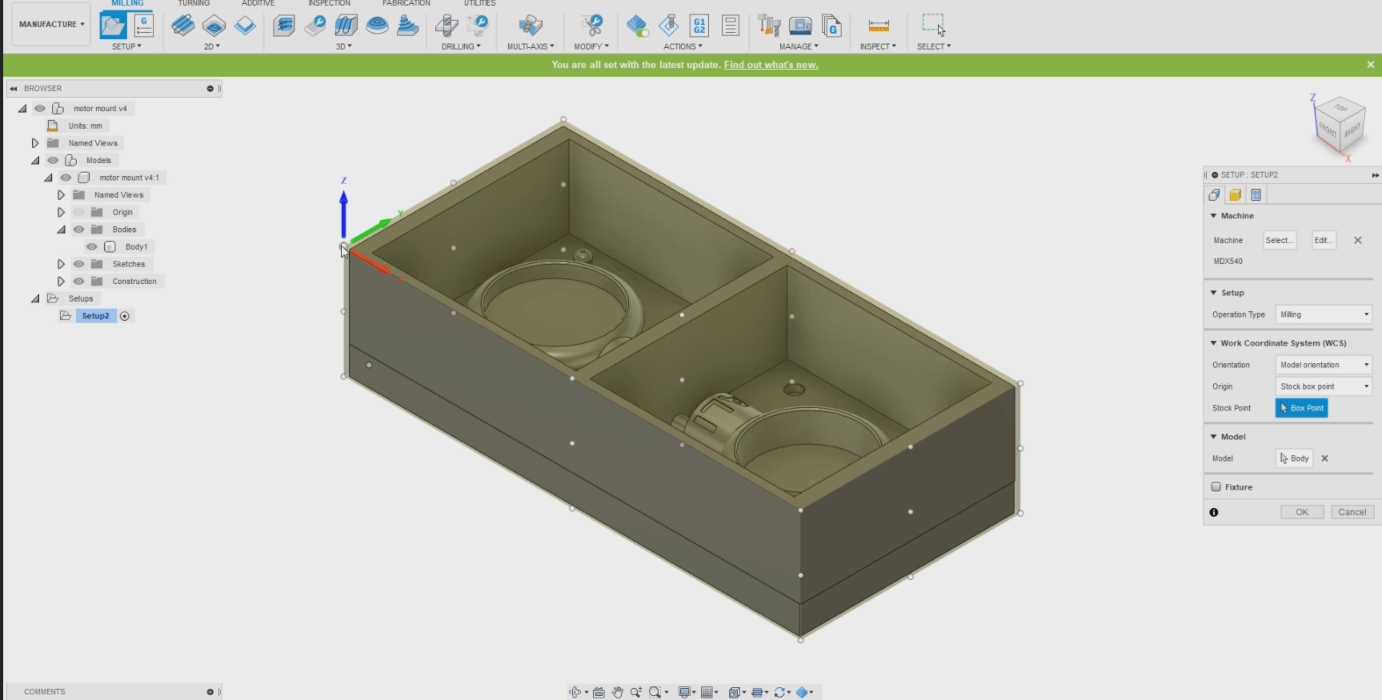Switch to the FABRICATION tab

point(406,4)
